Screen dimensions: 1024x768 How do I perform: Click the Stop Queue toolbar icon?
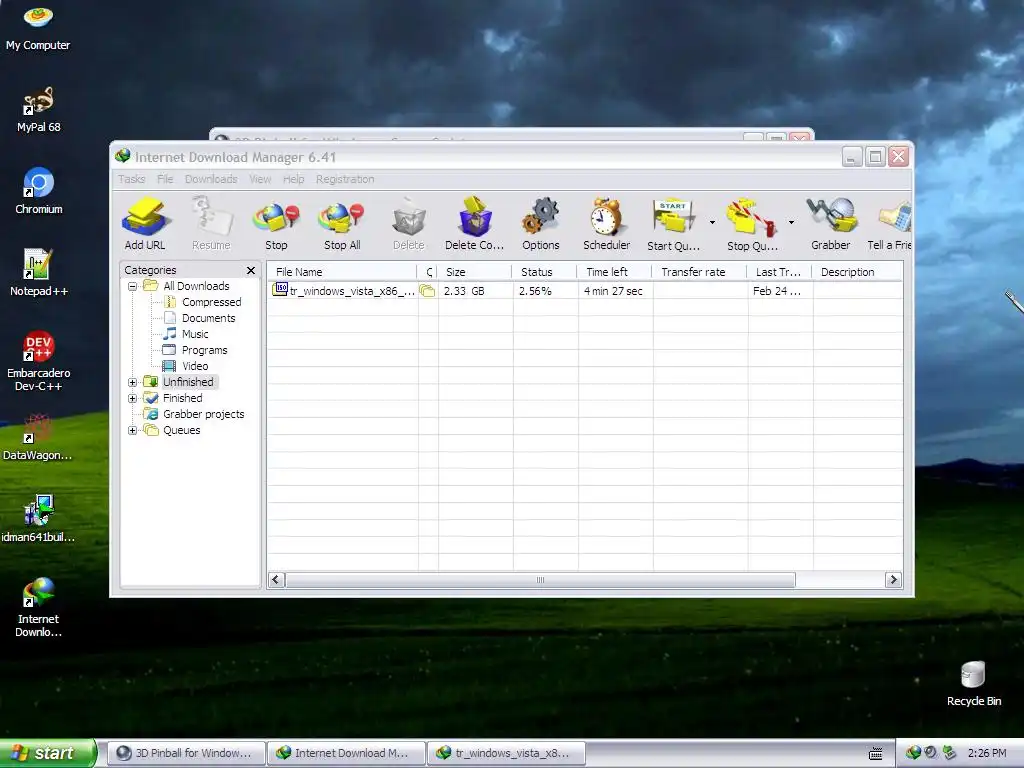click(x=752, y=224)
